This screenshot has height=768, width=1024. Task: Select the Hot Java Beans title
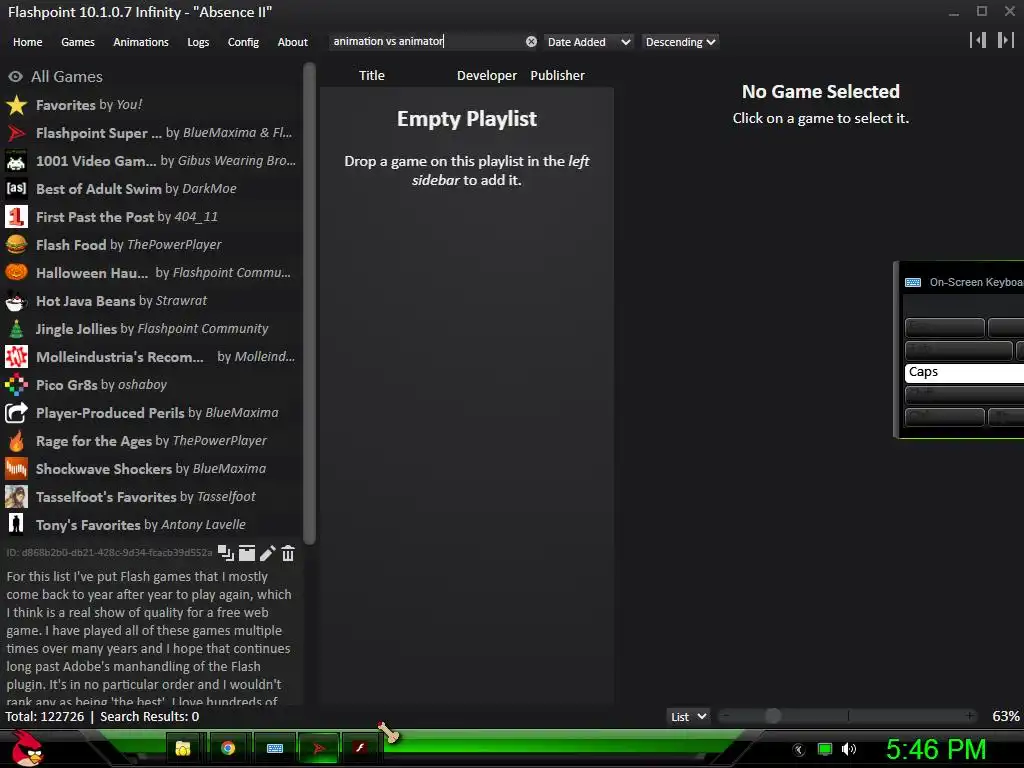point(86,300)
